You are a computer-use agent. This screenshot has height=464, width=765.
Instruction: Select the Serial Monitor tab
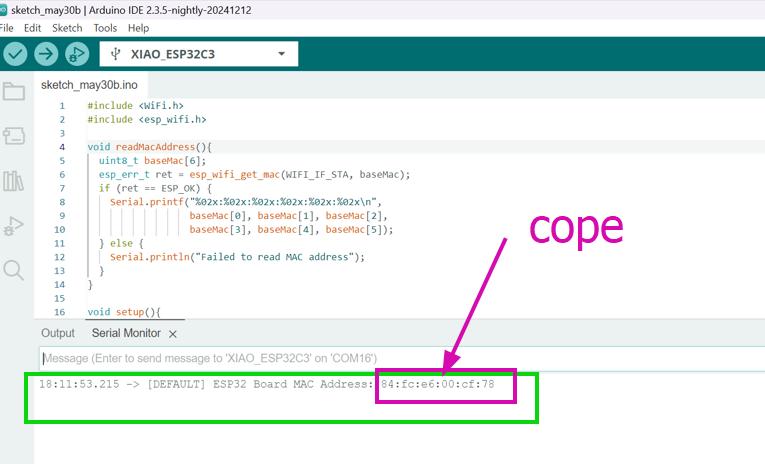coord(126,333)
